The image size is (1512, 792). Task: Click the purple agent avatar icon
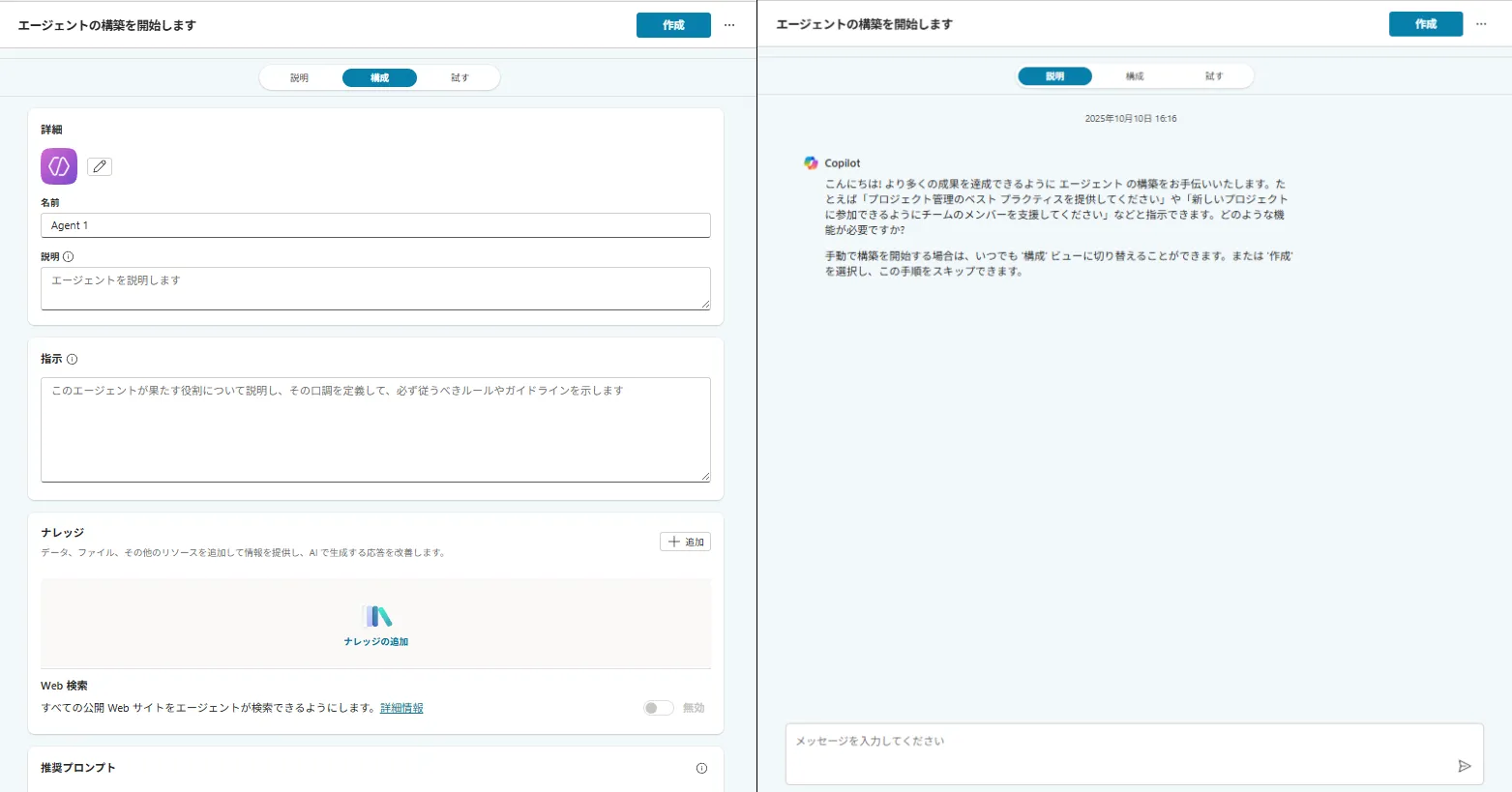click(x=59, y=166)
